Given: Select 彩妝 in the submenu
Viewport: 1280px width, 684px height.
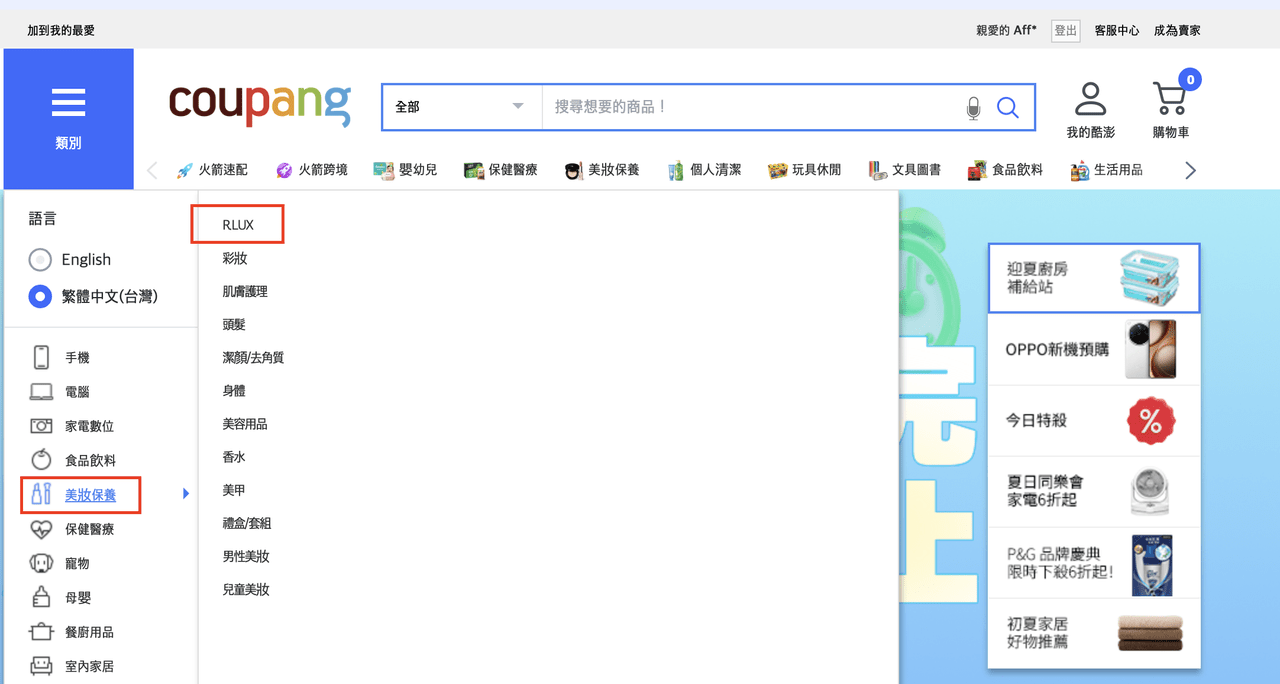Looking at the screenshot, I should (x=235, y=258).
